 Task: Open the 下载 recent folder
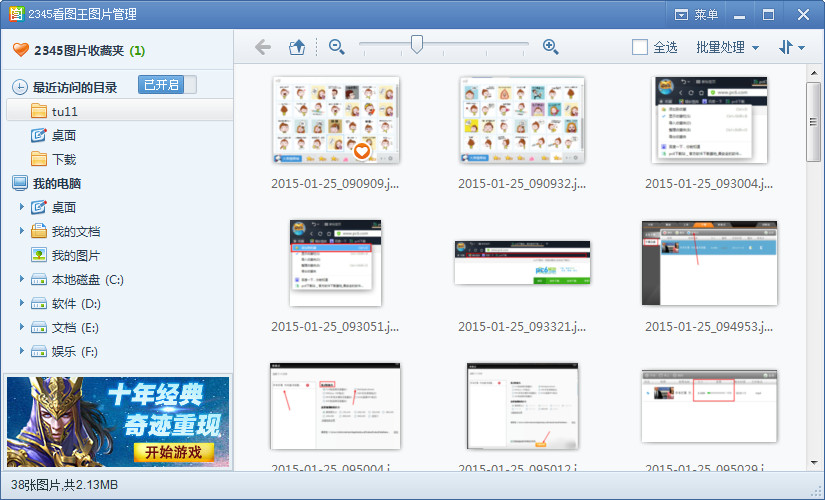pos(64,159)
